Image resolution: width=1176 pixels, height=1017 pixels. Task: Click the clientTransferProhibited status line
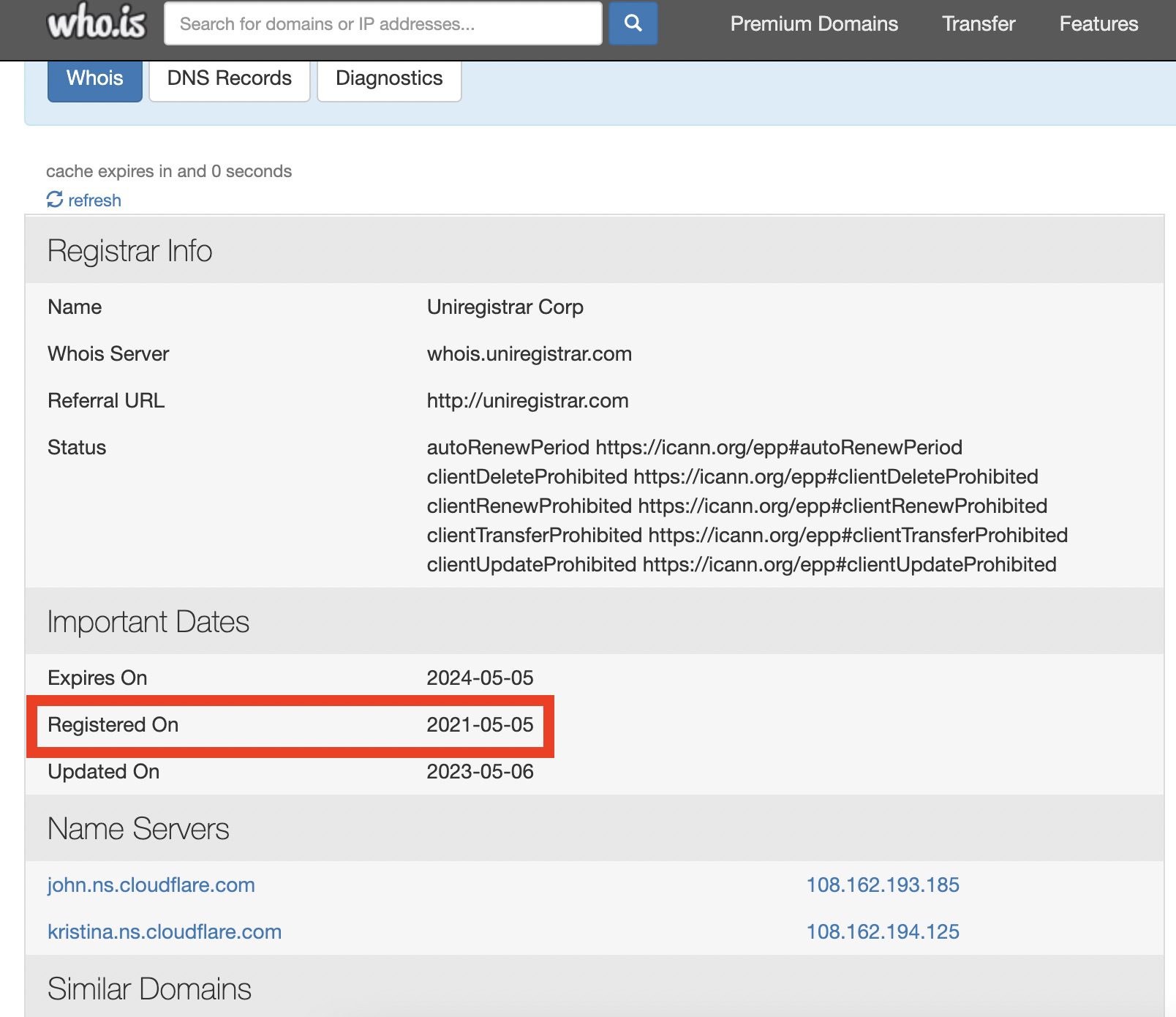[x=747, y=536]
